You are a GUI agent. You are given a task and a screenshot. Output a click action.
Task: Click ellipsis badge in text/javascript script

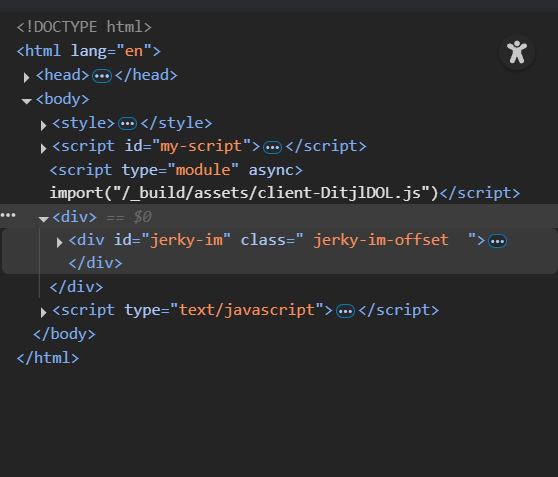pyautogui.click(x=346, y=311)
